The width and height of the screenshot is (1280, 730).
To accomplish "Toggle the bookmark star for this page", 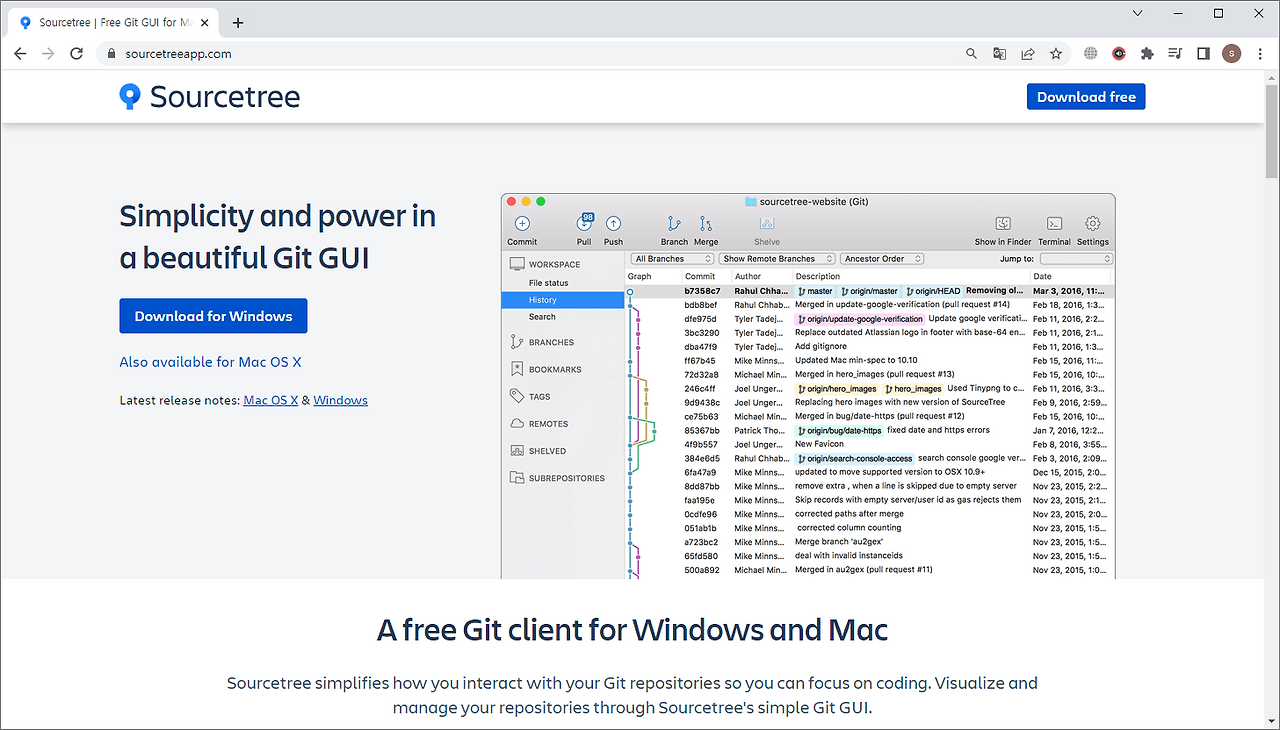I will pyautogui.click(x=1056, y=54).
